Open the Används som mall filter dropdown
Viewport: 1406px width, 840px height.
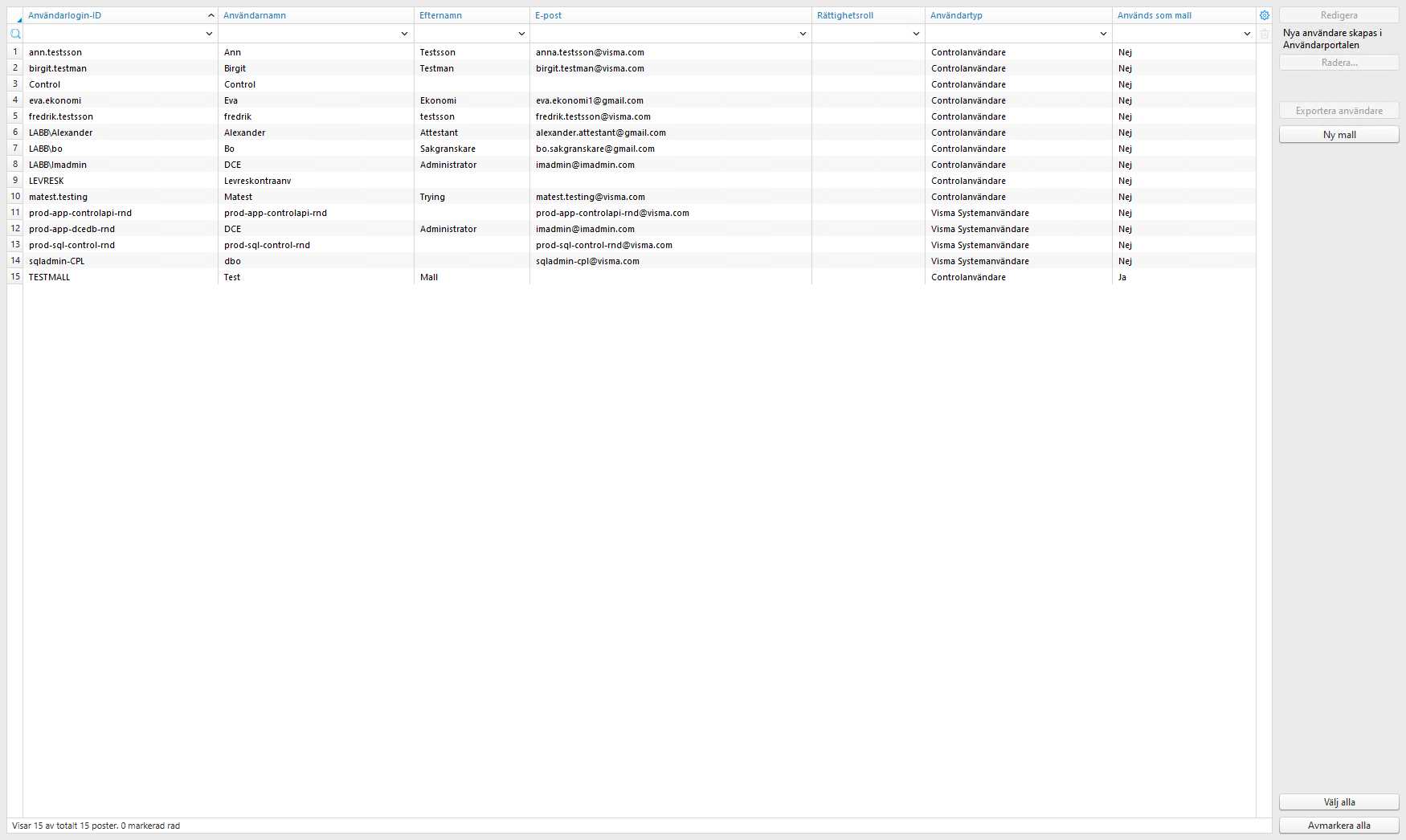tap(1247, 33)
